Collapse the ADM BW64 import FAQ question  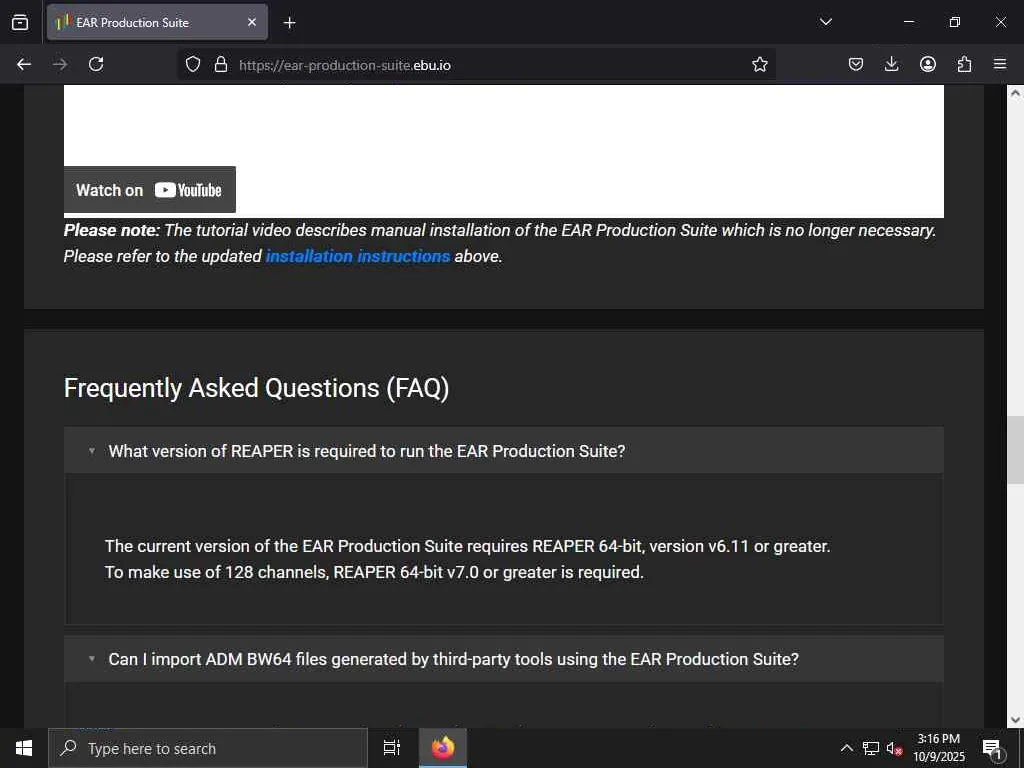(504, 659)
